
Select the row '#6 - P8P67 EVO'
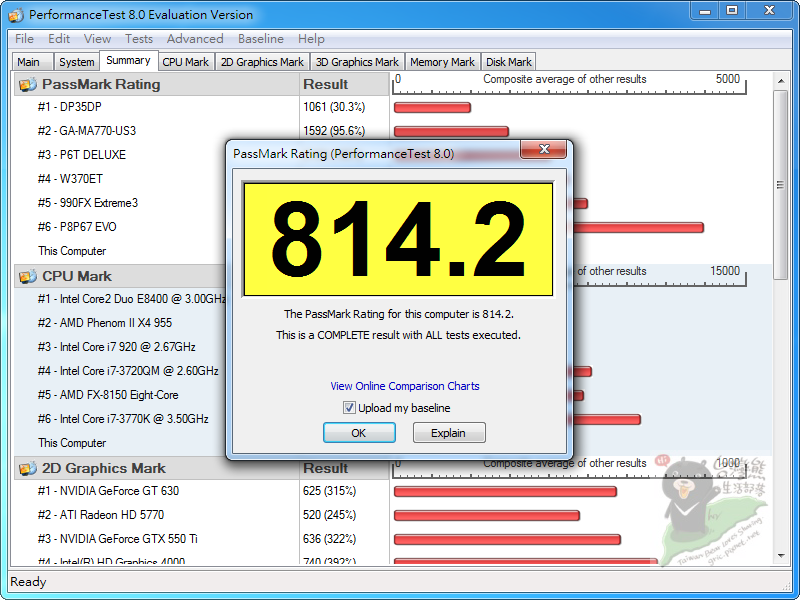pyautogui.click(x=77, y=227)
